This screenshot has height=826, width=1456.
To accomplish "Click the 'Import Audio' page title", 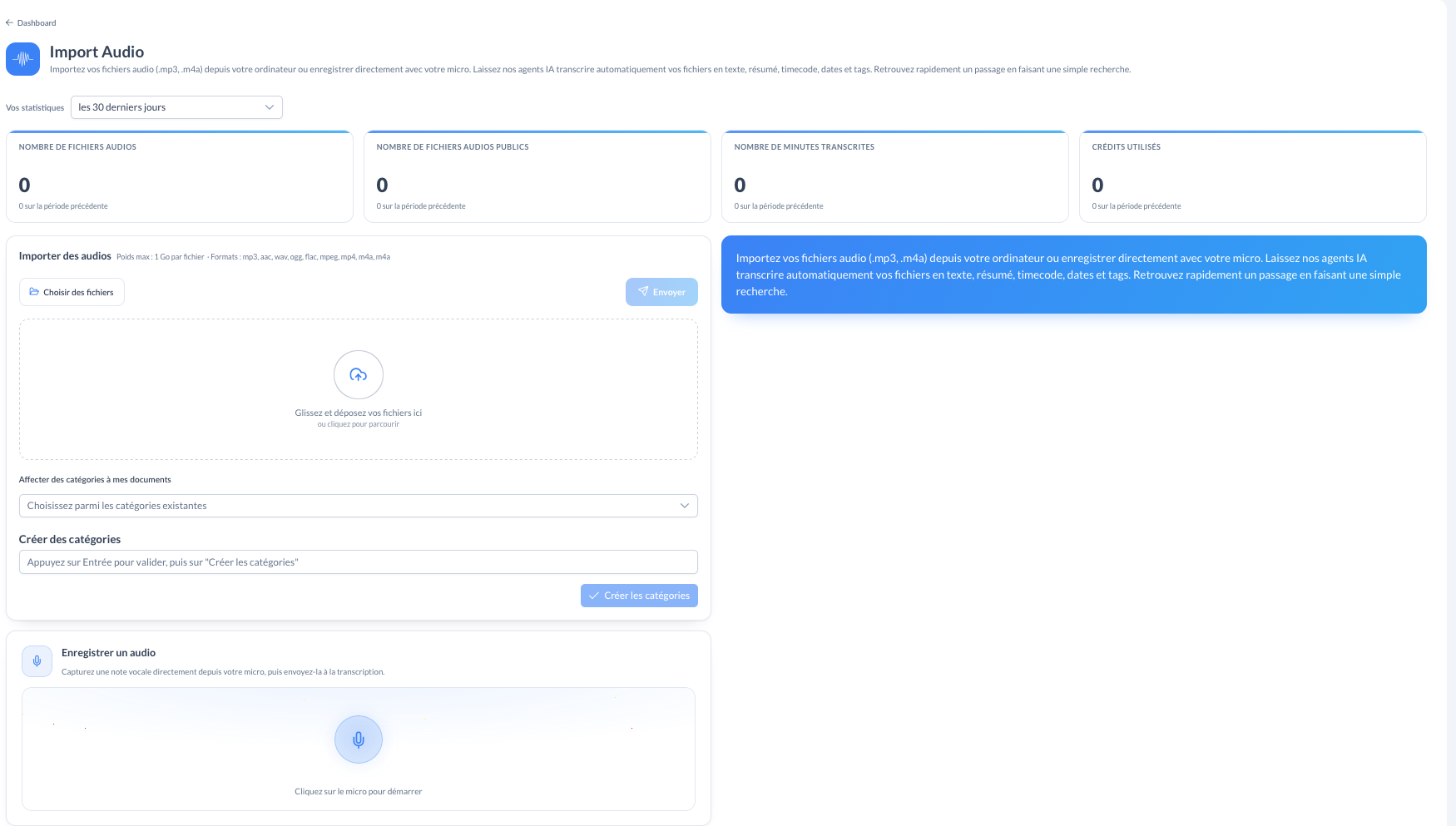I will (x=97, y=52).
